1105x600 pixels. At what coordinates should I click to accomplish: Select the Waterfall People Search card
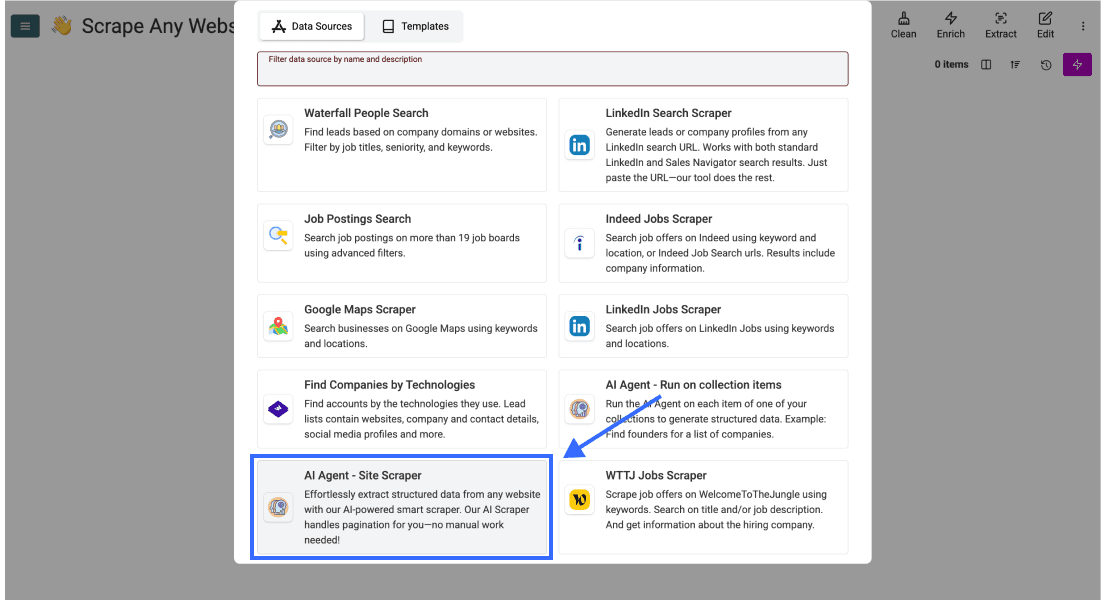(x=402, y=145)
